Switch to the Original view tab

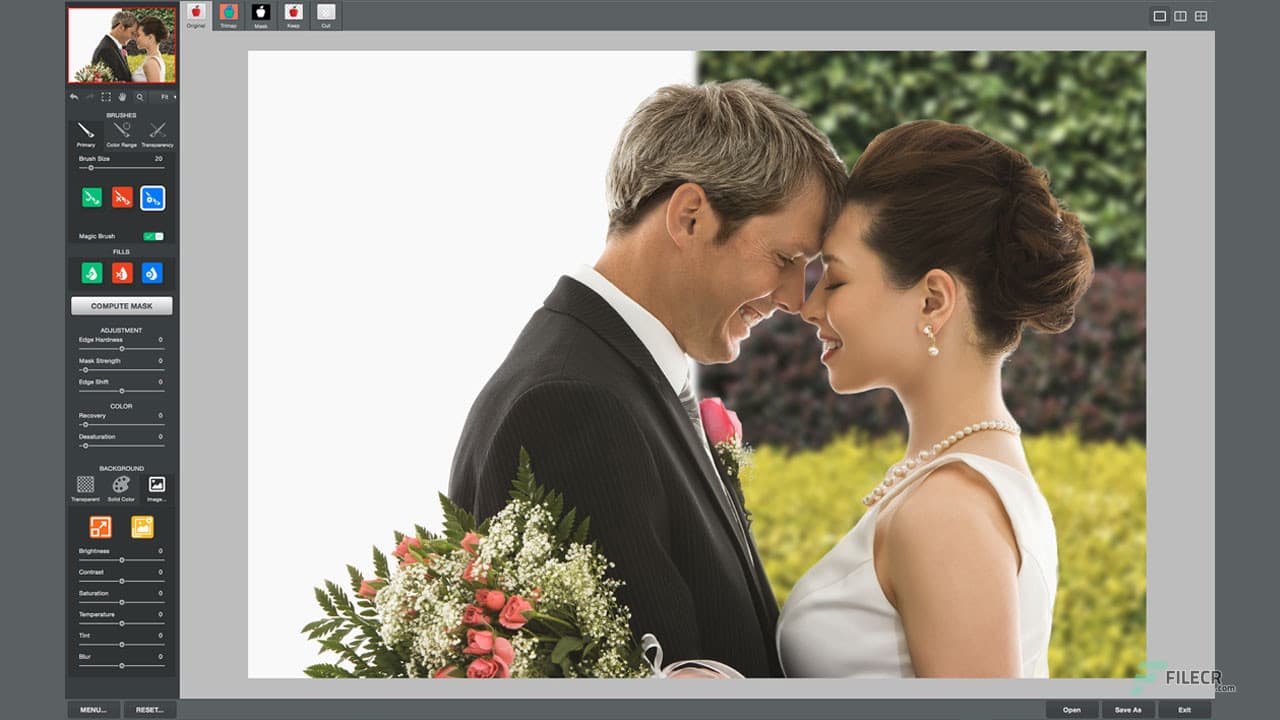(x=196, y=15)
